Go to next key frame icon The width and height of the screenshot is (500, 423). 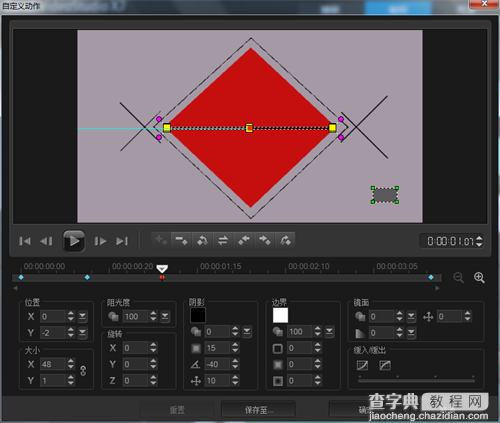click(x=285, y=240)
